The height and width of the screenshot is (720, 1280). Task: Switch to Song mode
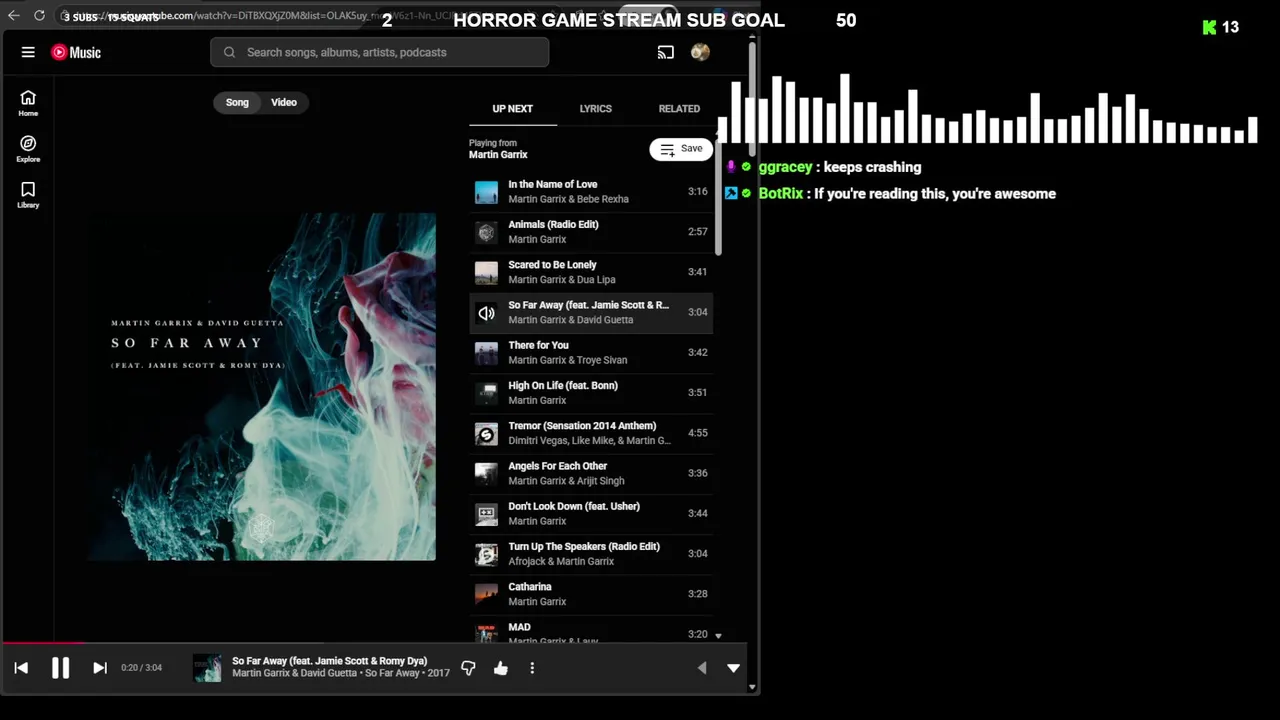237,102
